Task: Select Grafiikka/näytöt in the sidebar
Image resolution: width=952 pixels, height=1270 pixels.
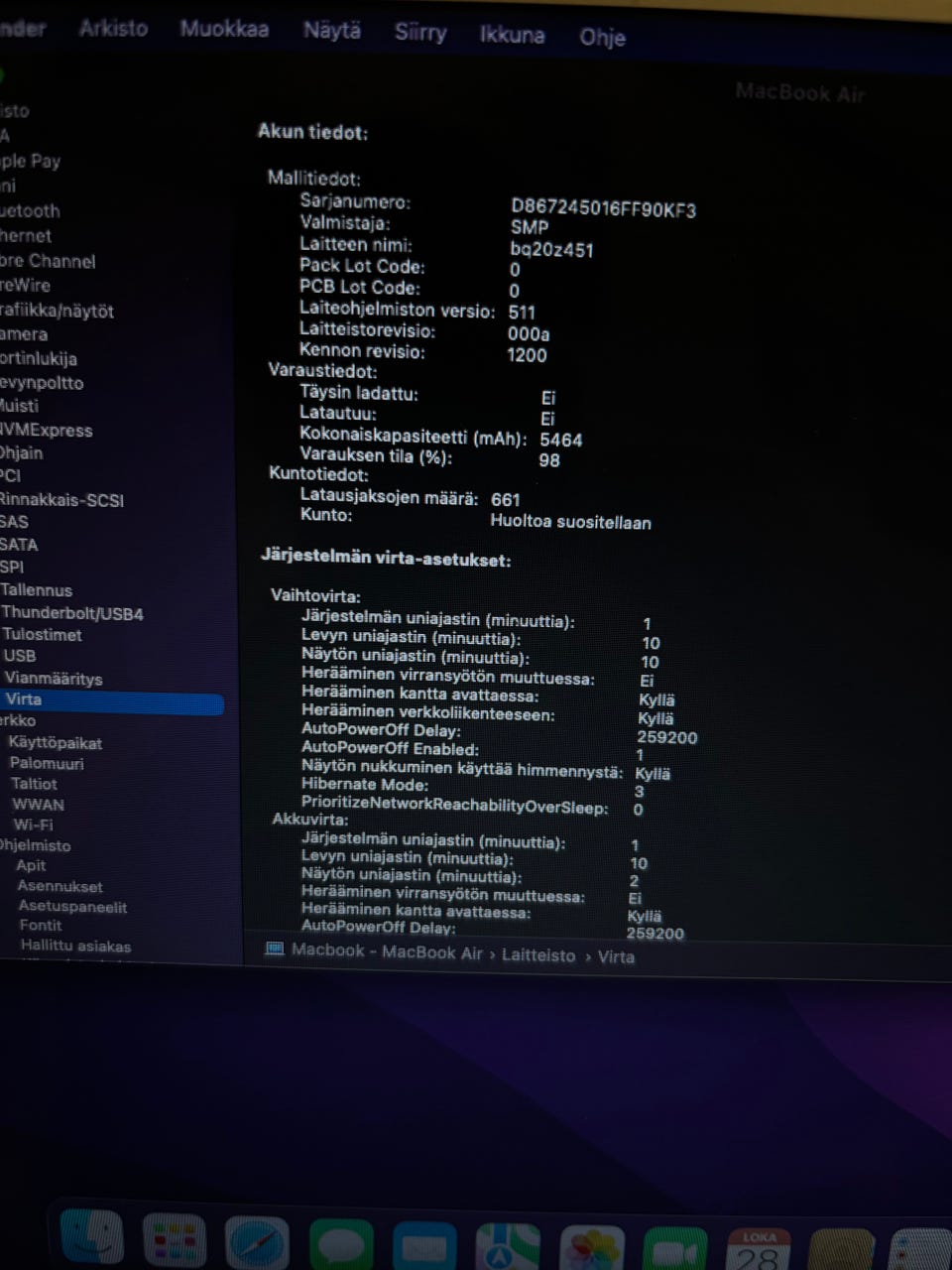Action: [x=57, y=311]
